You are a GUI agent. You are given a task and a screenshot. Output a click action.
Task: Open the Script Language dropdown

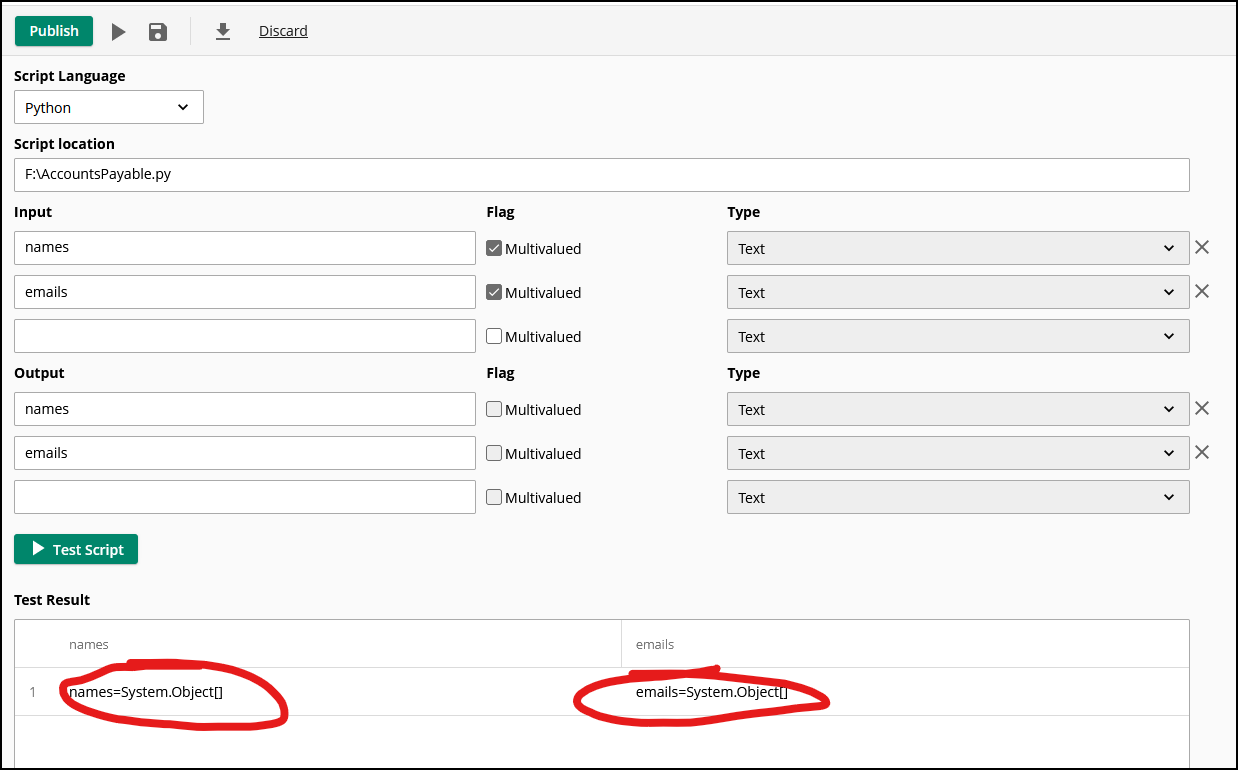[x=109, y=107]
